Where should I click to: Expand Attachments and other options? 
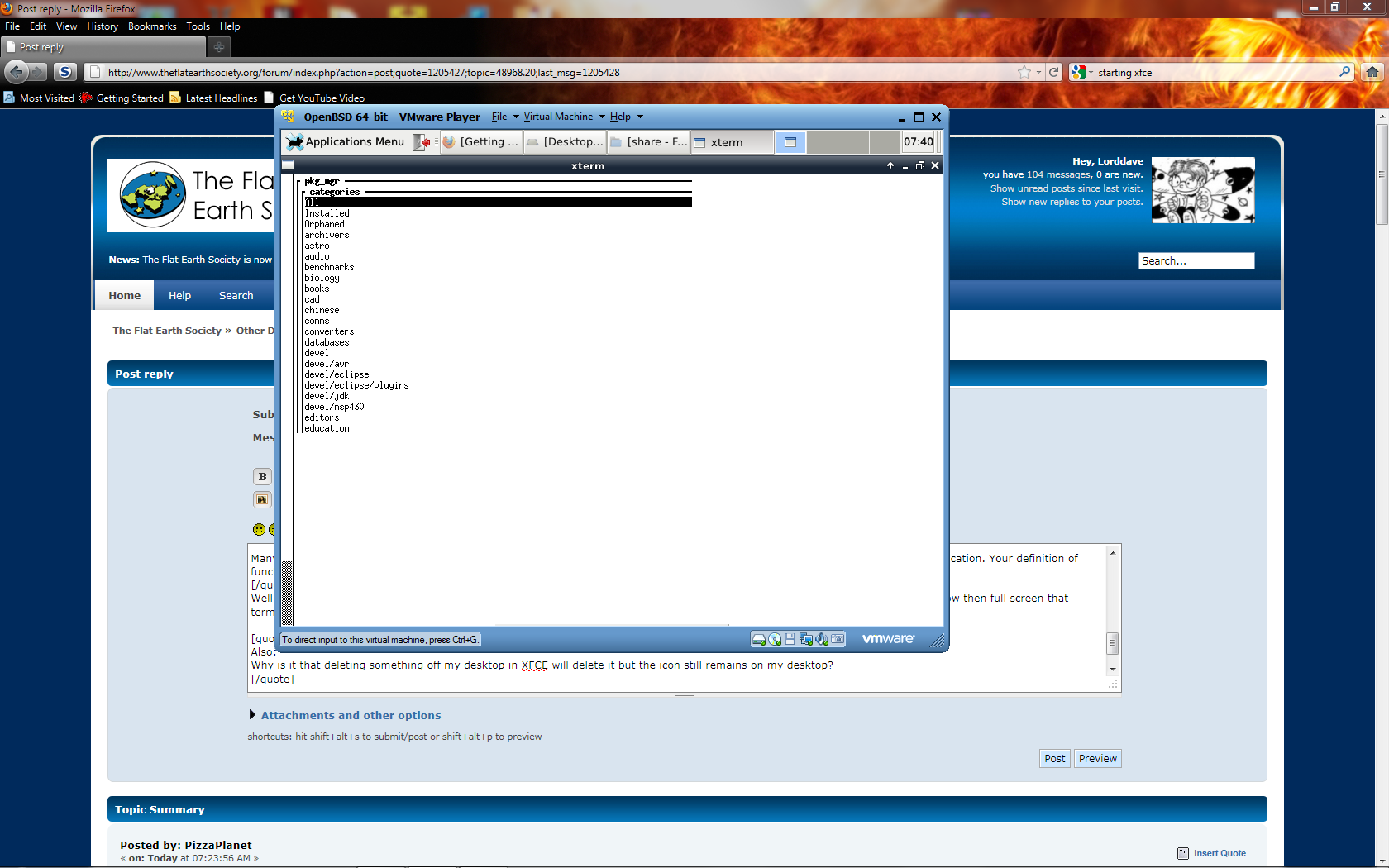click(351, 715)
